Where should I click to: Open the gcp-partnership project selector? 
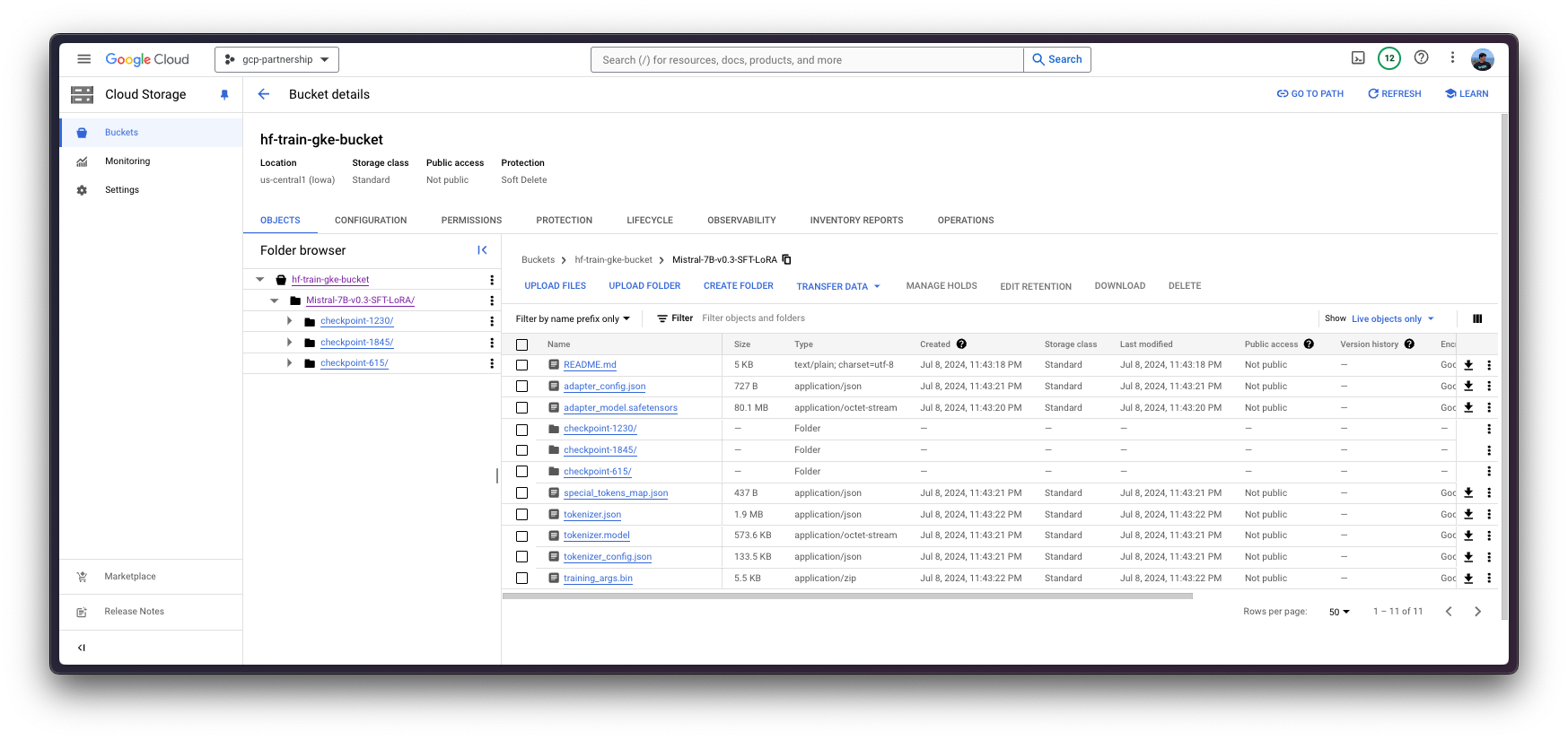(276, 59)
